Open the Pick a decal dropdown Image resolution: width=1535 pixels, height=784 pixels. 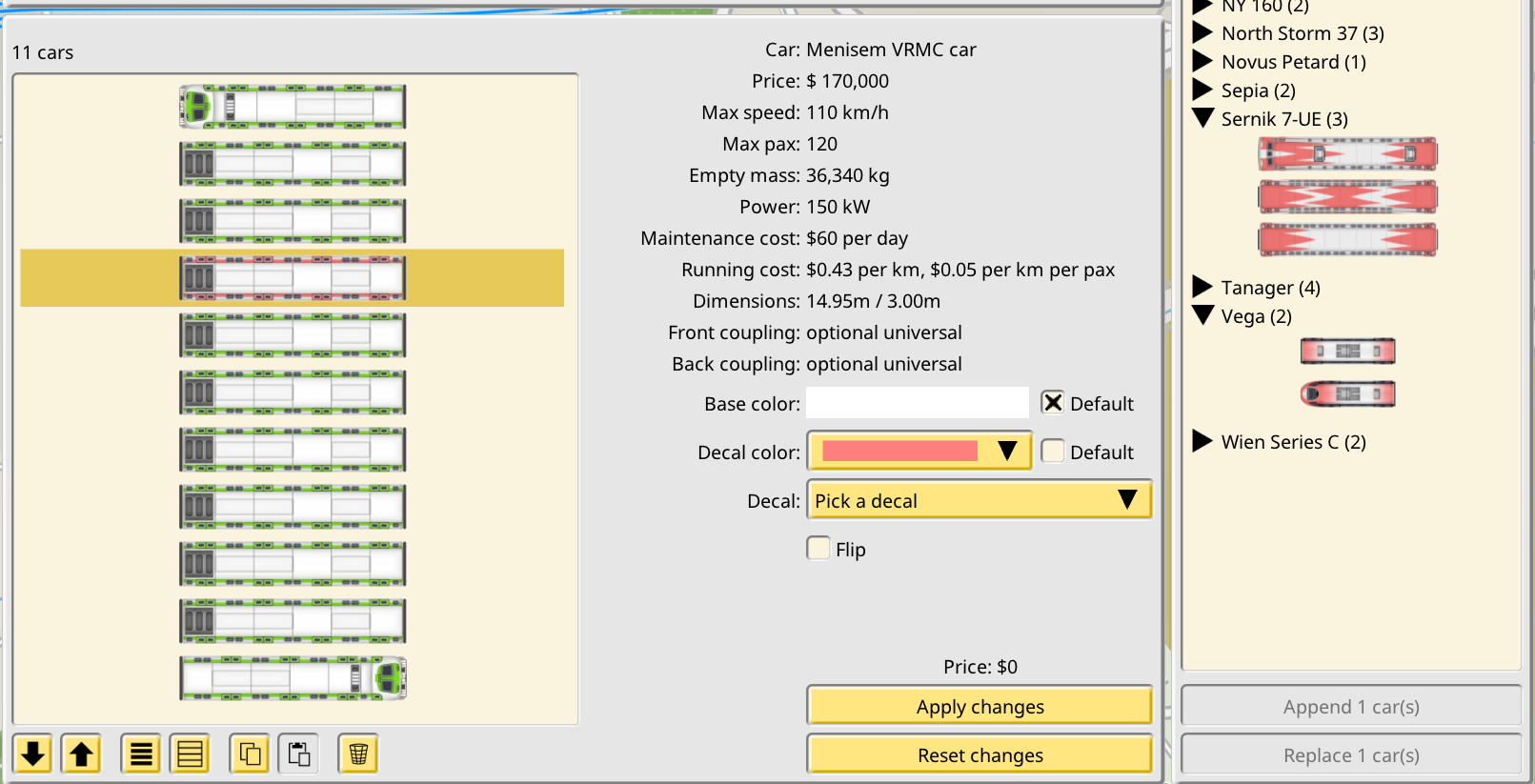(979, 501)
